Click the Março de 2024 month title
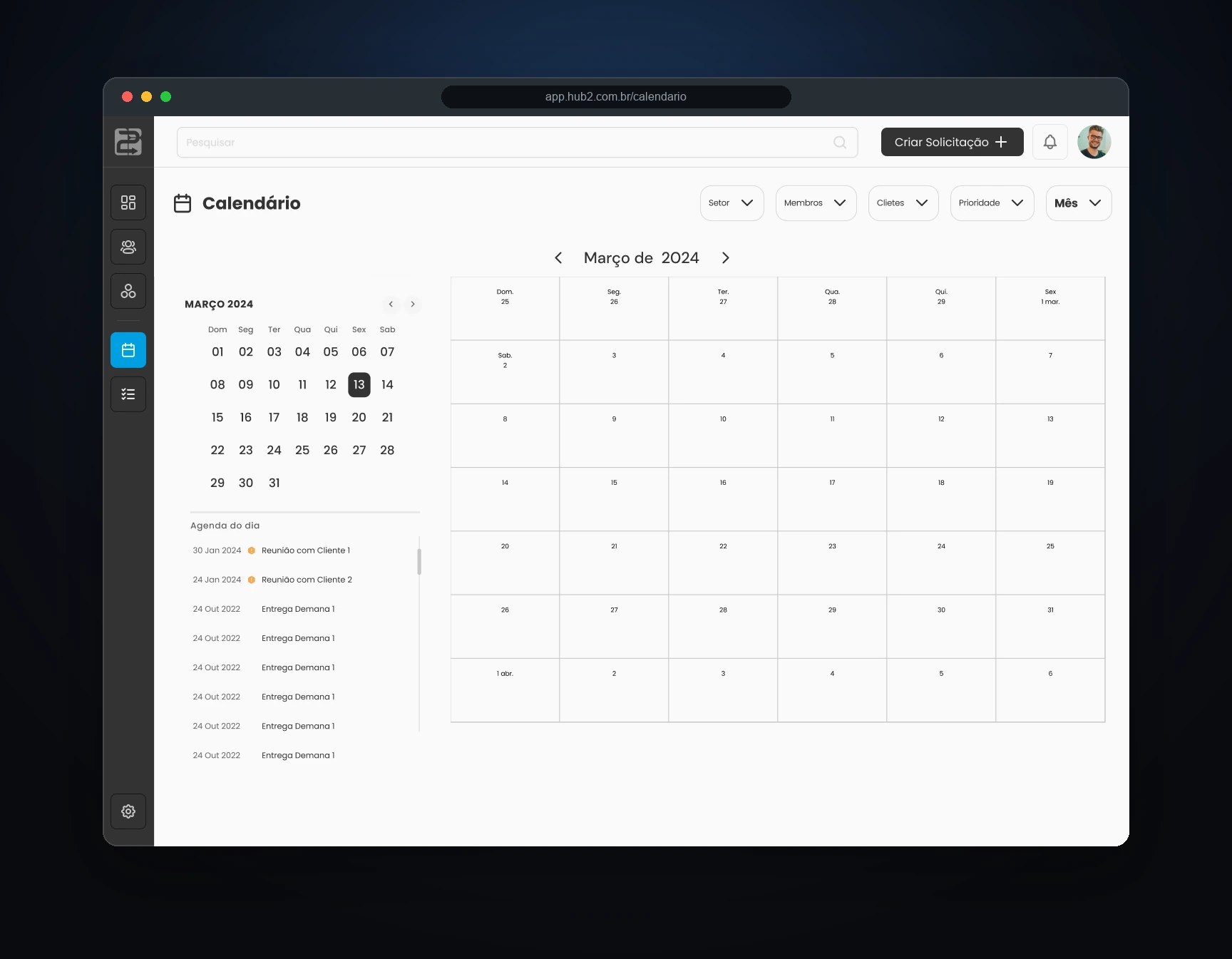Viewport: 1232px width, 959px height. (x=642, y=258)
